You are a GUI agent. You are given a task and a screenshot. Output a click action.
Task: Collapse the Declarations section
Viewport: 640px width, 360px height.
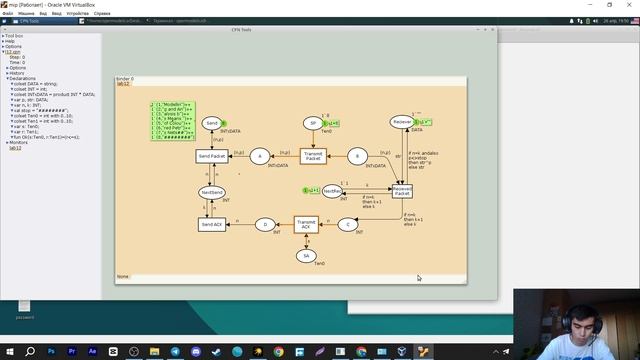7,78
